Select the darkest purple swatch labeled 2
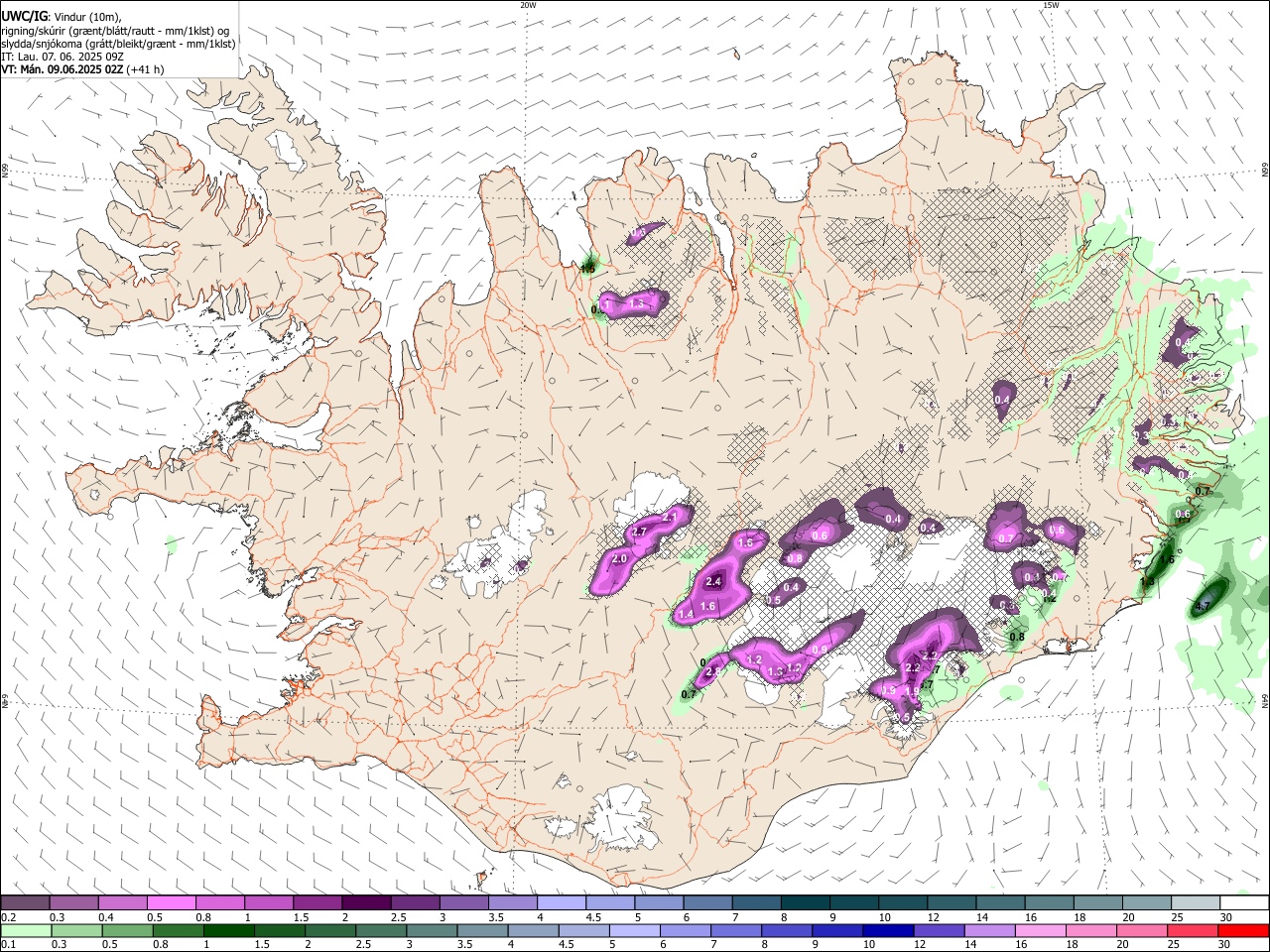Viewport: 1270px width, 952px height. pos(366,903)
